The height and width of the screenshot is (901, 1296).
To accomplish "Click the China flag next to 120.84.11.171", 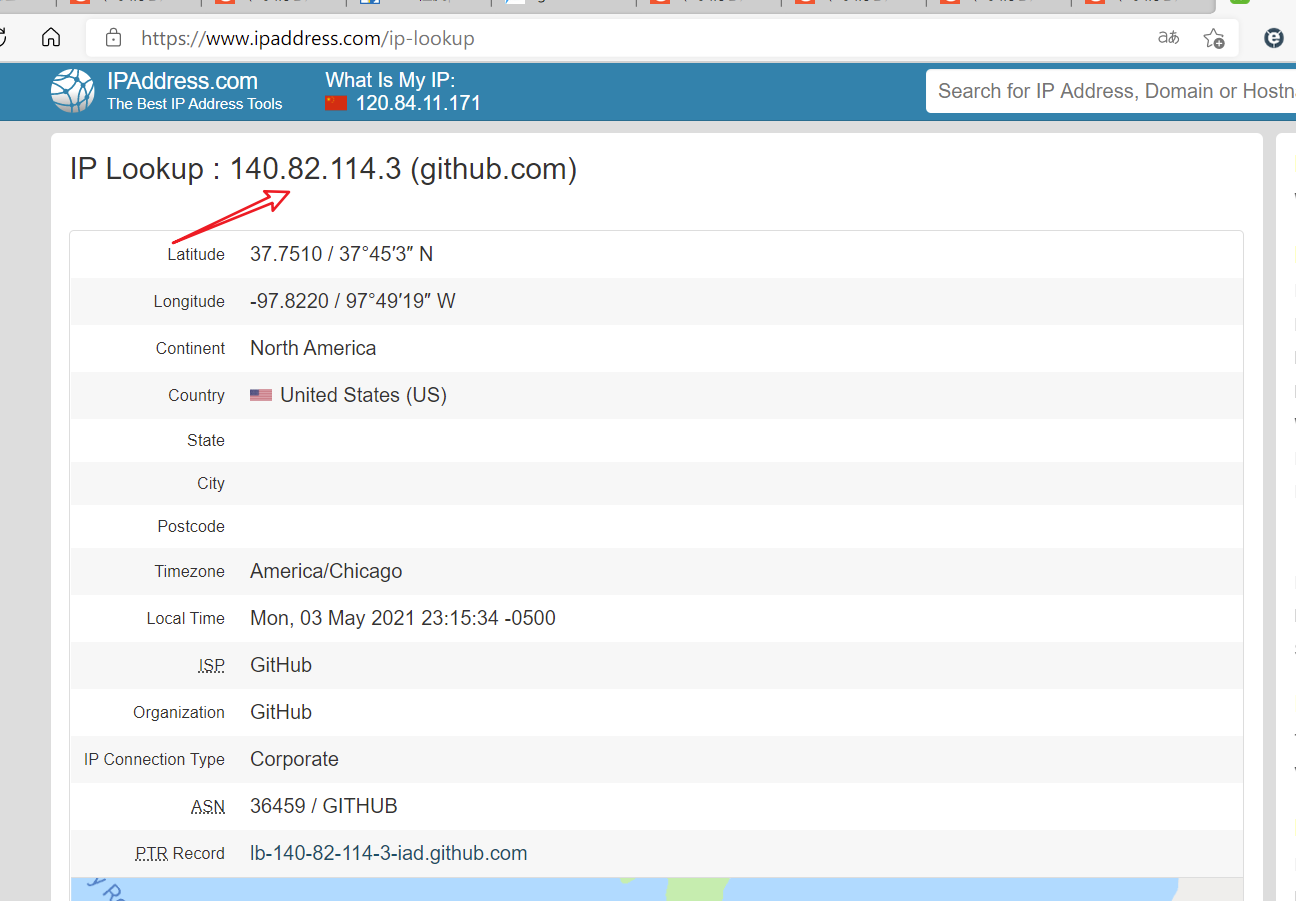I will pos(336,103).
